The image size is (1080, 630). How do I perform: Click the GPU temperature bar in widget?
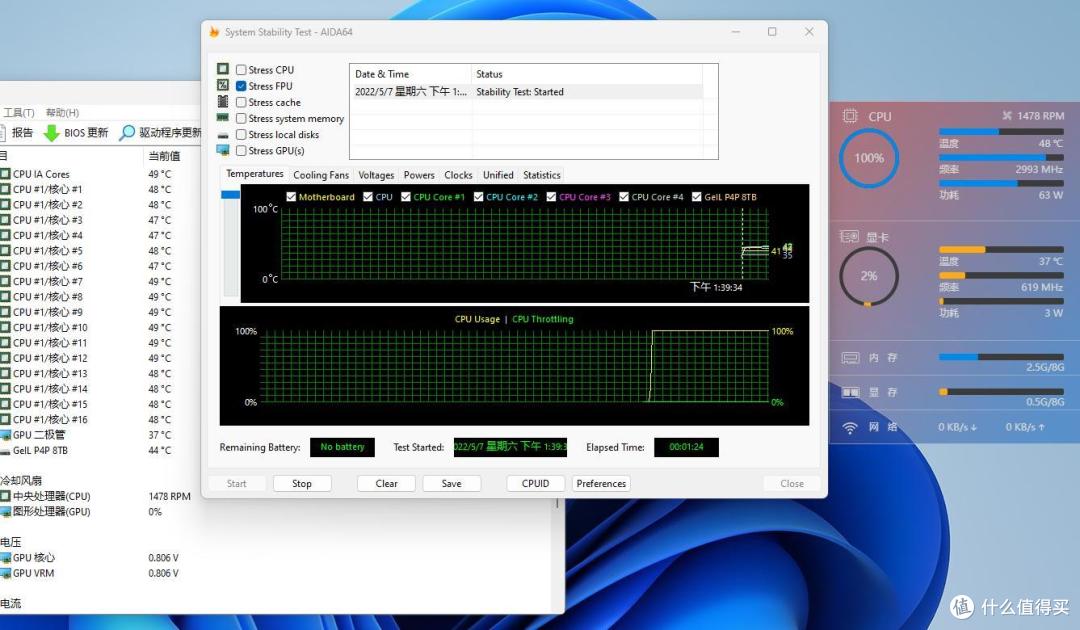pyautogui.click(x=1001, y=249)
